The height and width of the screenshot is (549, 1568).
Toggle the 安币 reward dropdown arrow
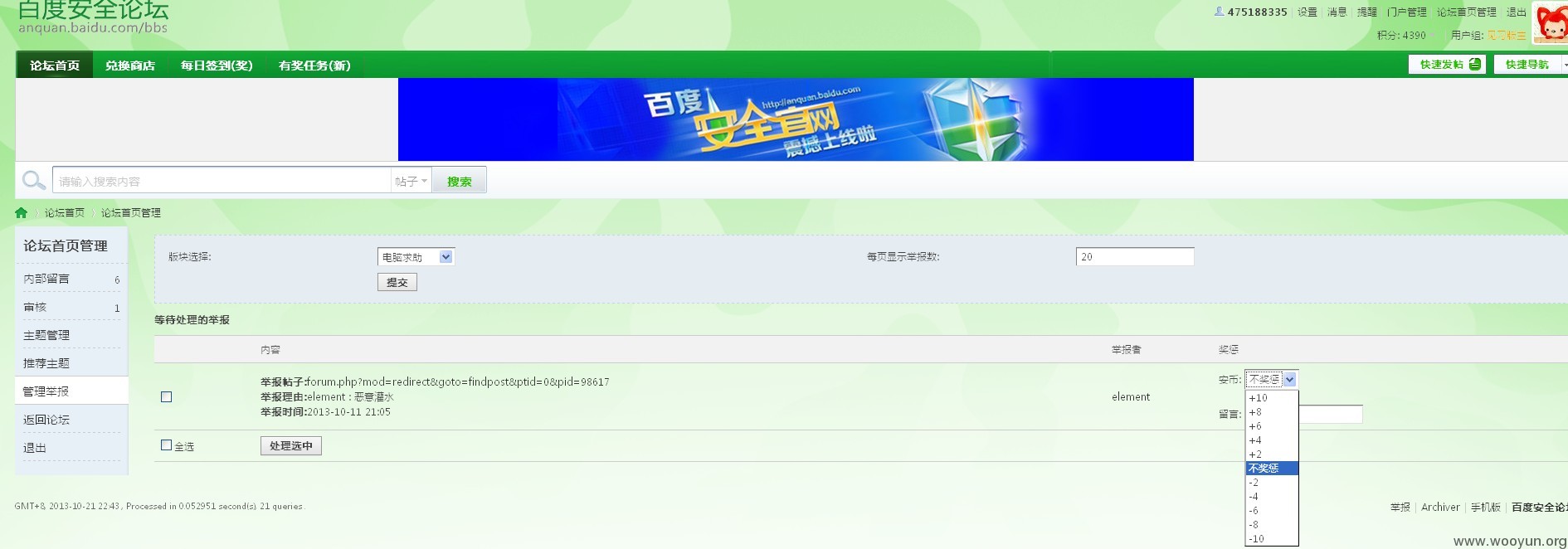pyautogui.click(x=1289, y=379)
